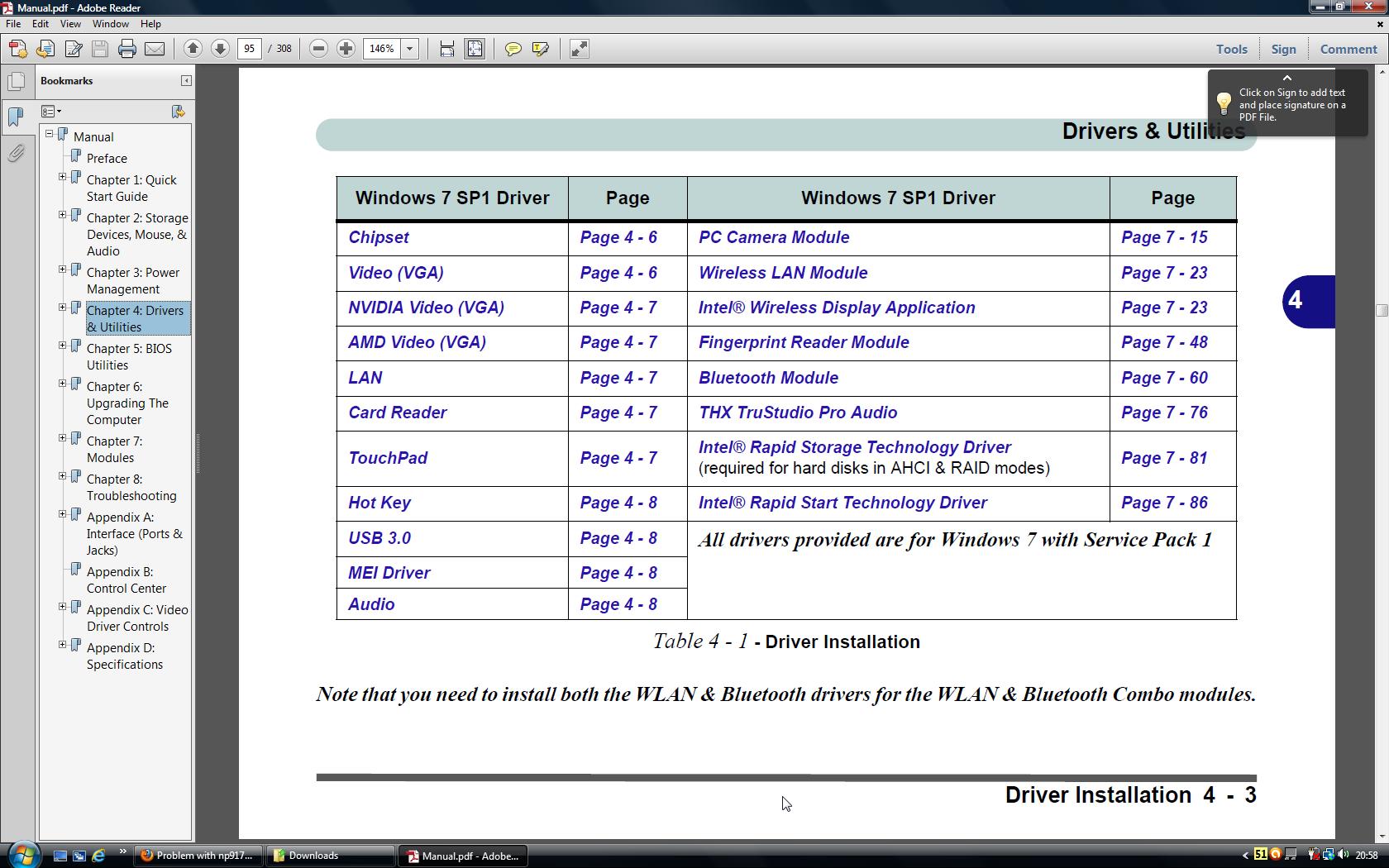
Task: Open the Sign pane
Action: point(1283,50)
